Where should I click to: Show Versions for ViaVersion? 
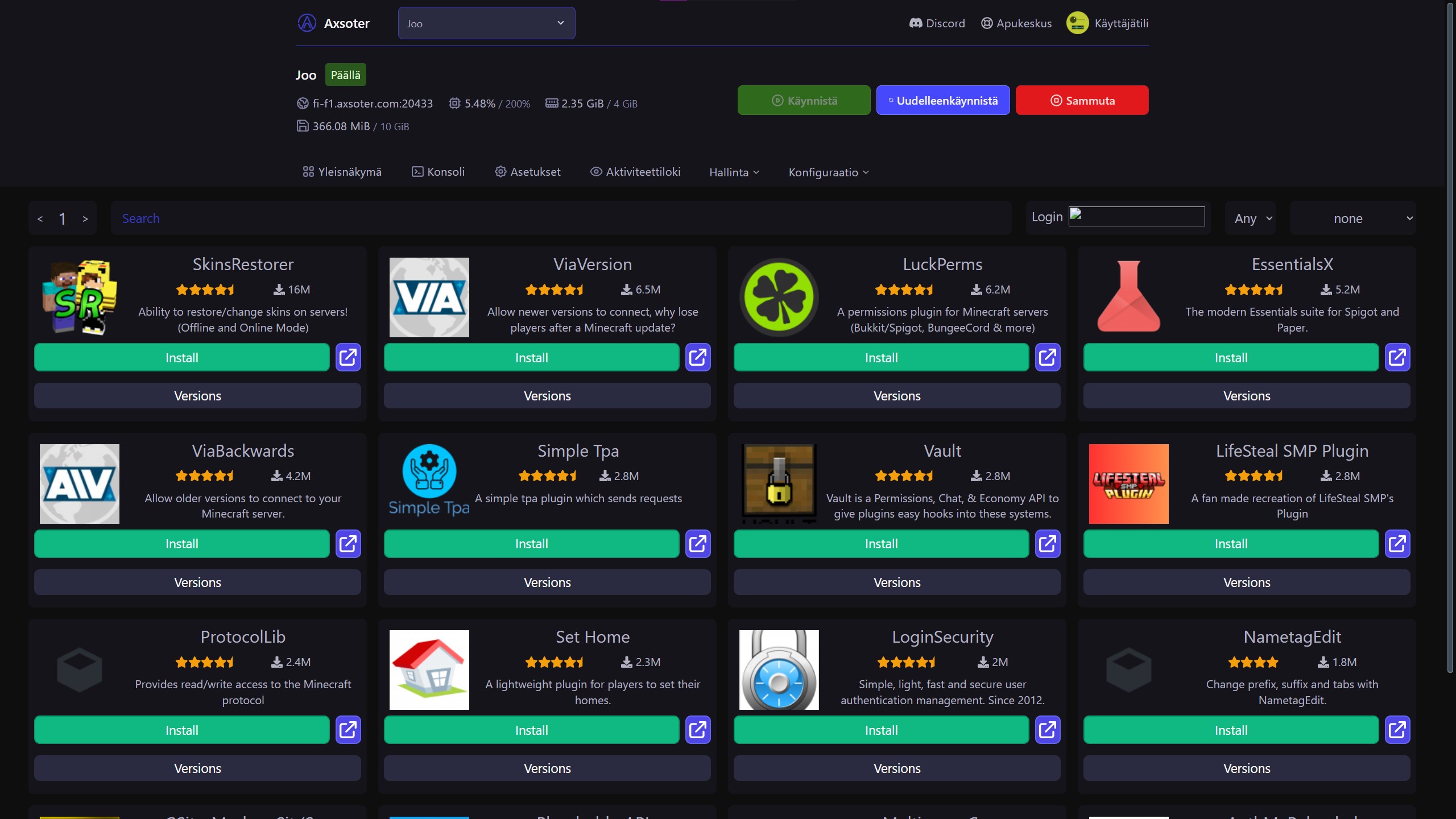click(547, 396)
